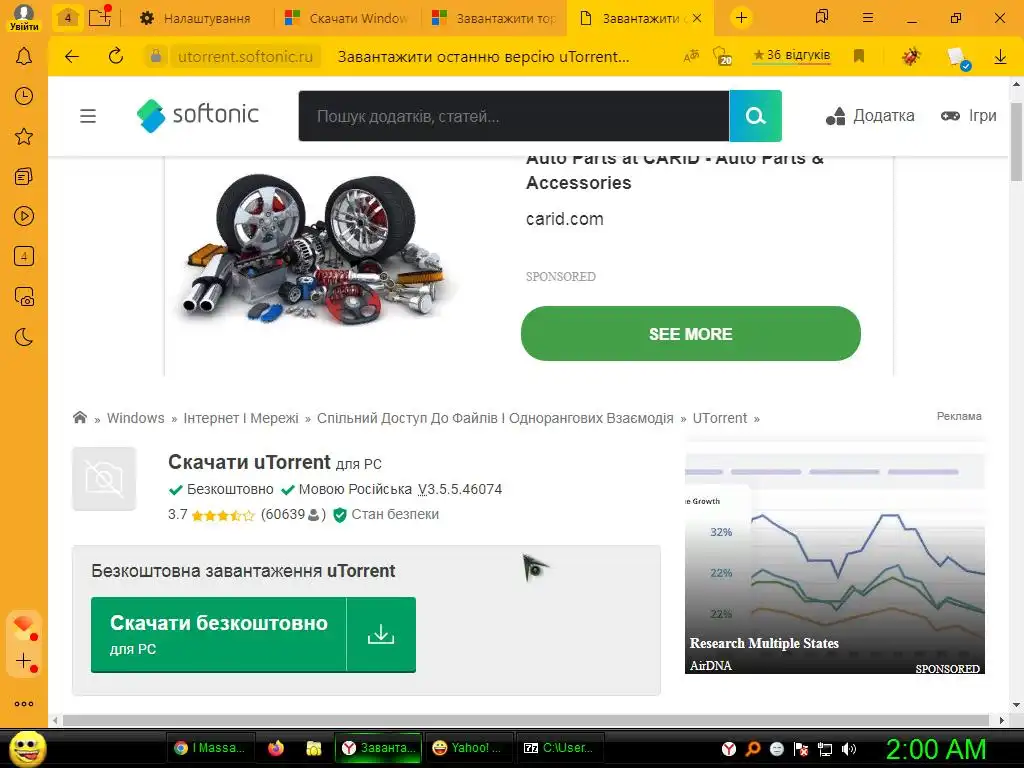Image resolution: width=1024 pixels, height=768 pixels.
Task: Click the page translate icon
Action: [691, 56]
